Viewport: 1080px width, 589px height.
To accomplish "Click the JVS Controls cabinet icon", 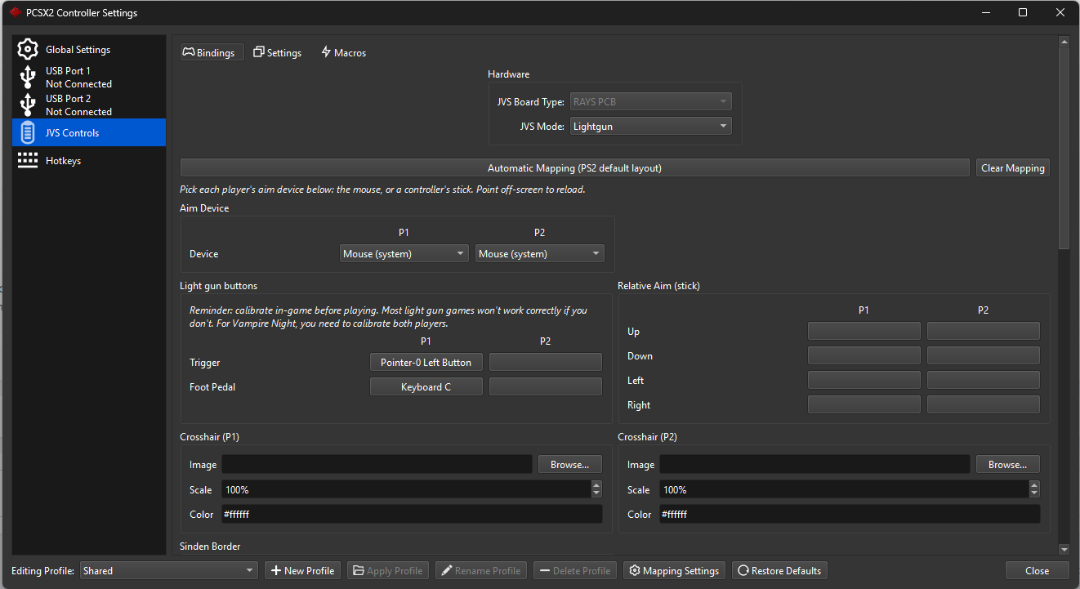I will (x=28, y=132).
